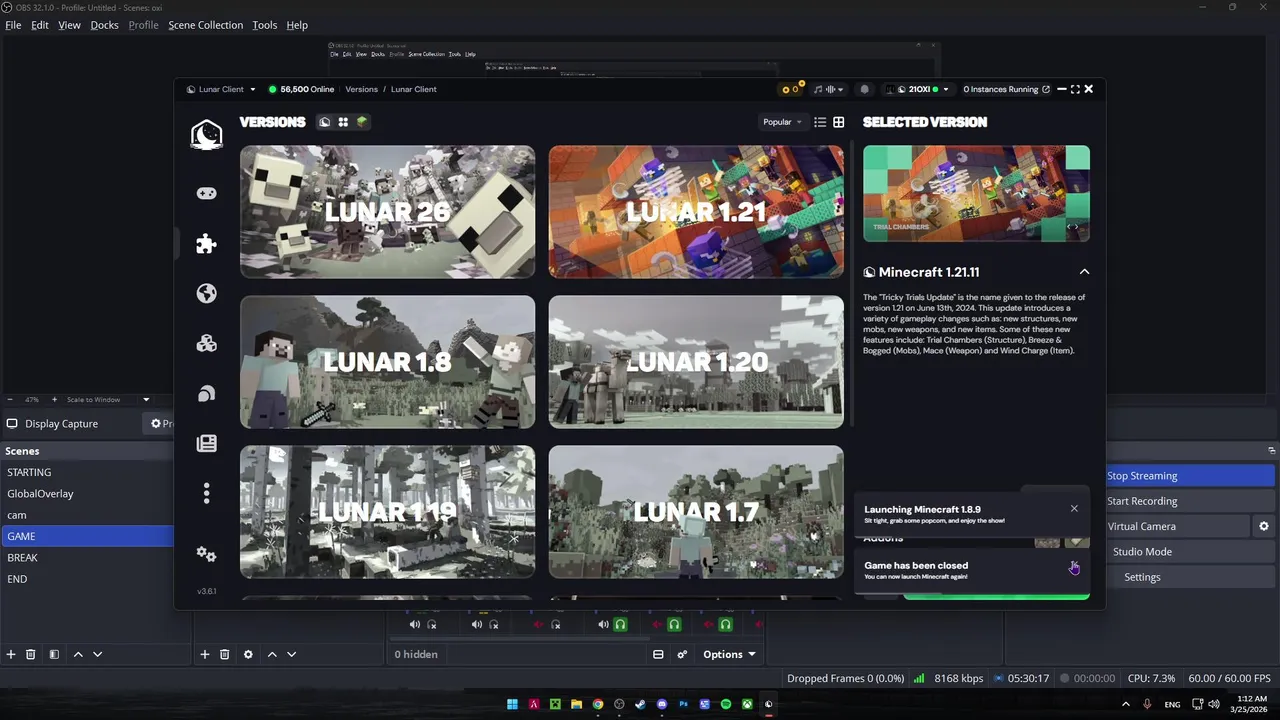
Task: Click the Spotify icon in the taskbar
Action: [726, 704]
